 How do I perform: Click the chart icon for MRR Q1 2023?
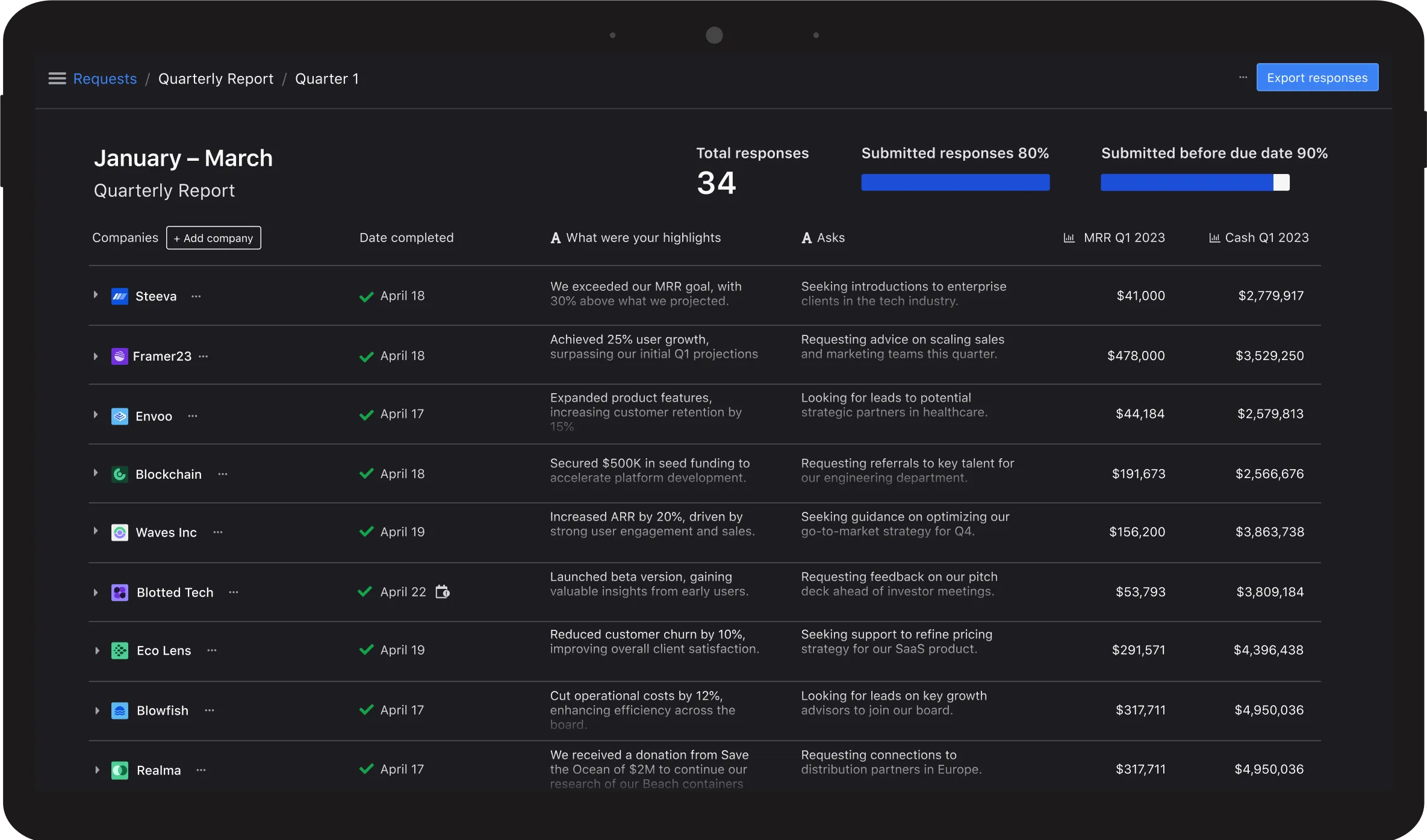(1069, 238)
